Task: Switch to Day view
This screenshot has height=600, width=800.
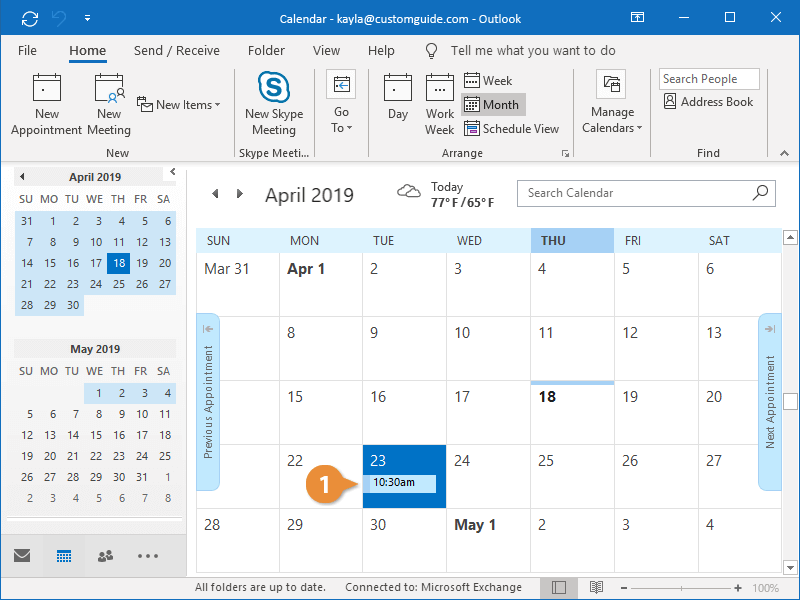Action: (398, 97)
